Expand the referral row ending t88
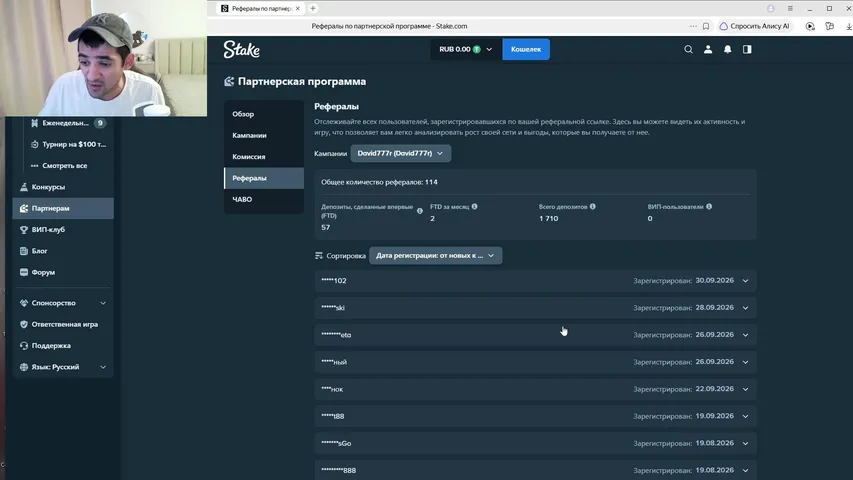Image resolution: width=853 pixels, height=480 pixels. [x=535, y=416]
